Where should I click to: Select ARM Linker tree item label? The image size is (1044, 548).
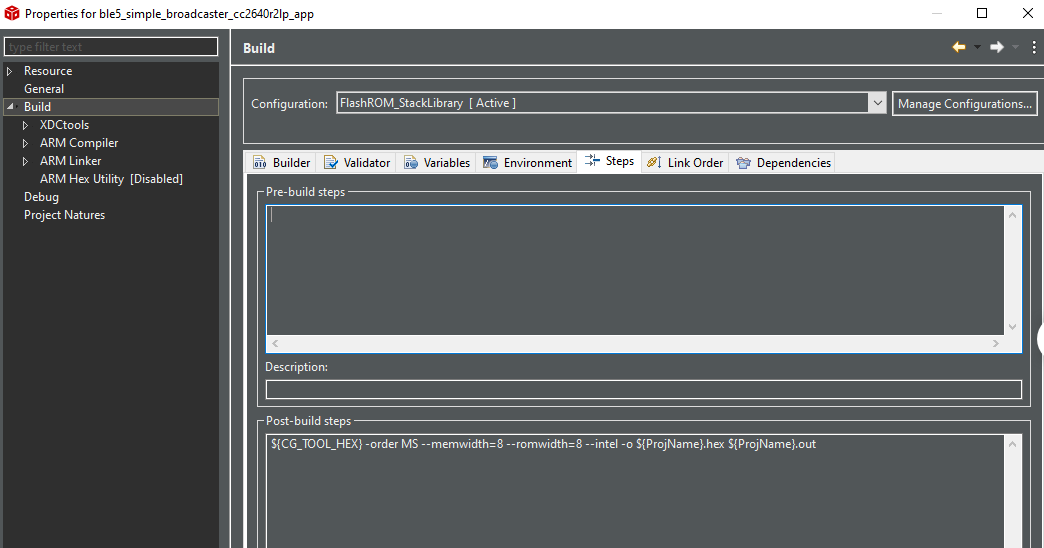pyautogui.click(x=71, y=161)
